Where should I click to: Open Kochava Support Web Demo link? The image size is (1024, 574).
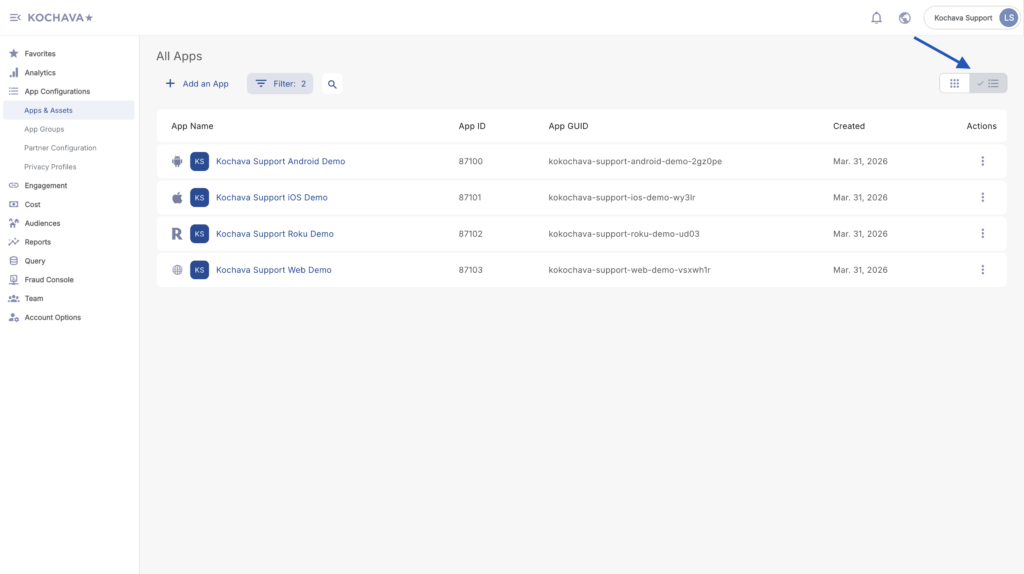pos(273,270)
